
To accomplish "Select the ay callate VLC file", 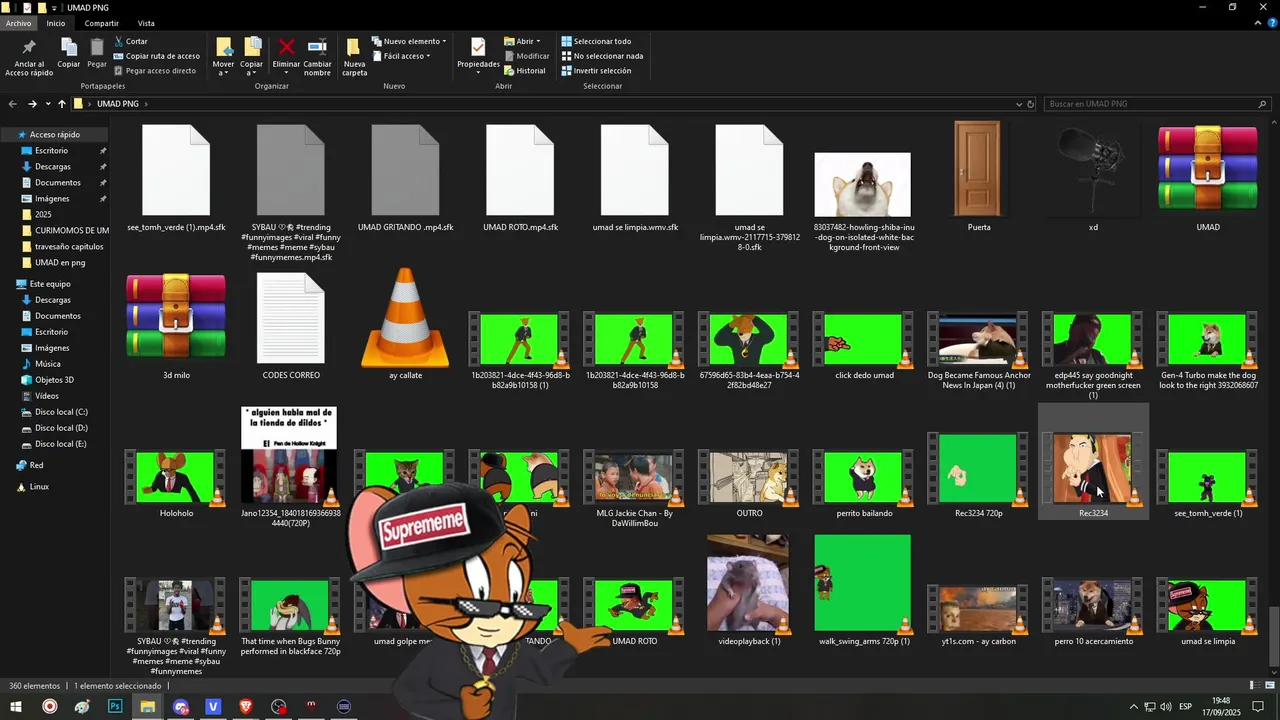I will tap(405, 325).
